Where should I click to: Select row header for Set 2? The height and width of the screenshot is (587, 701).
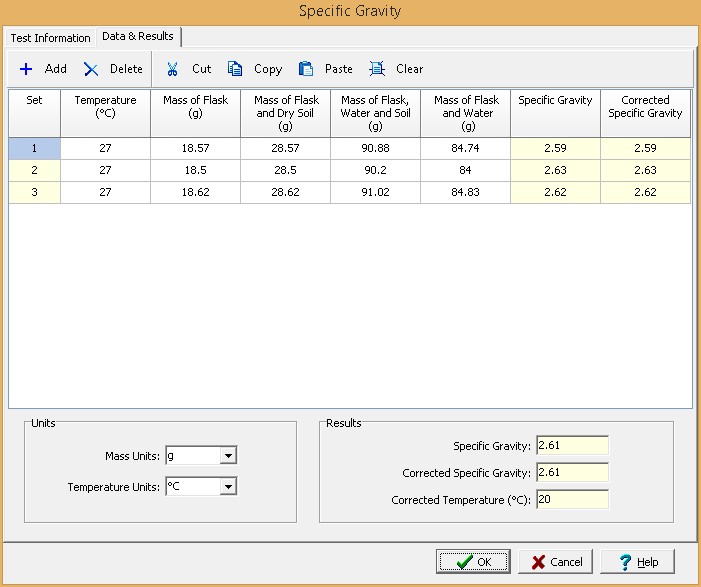tap(34, 170)
